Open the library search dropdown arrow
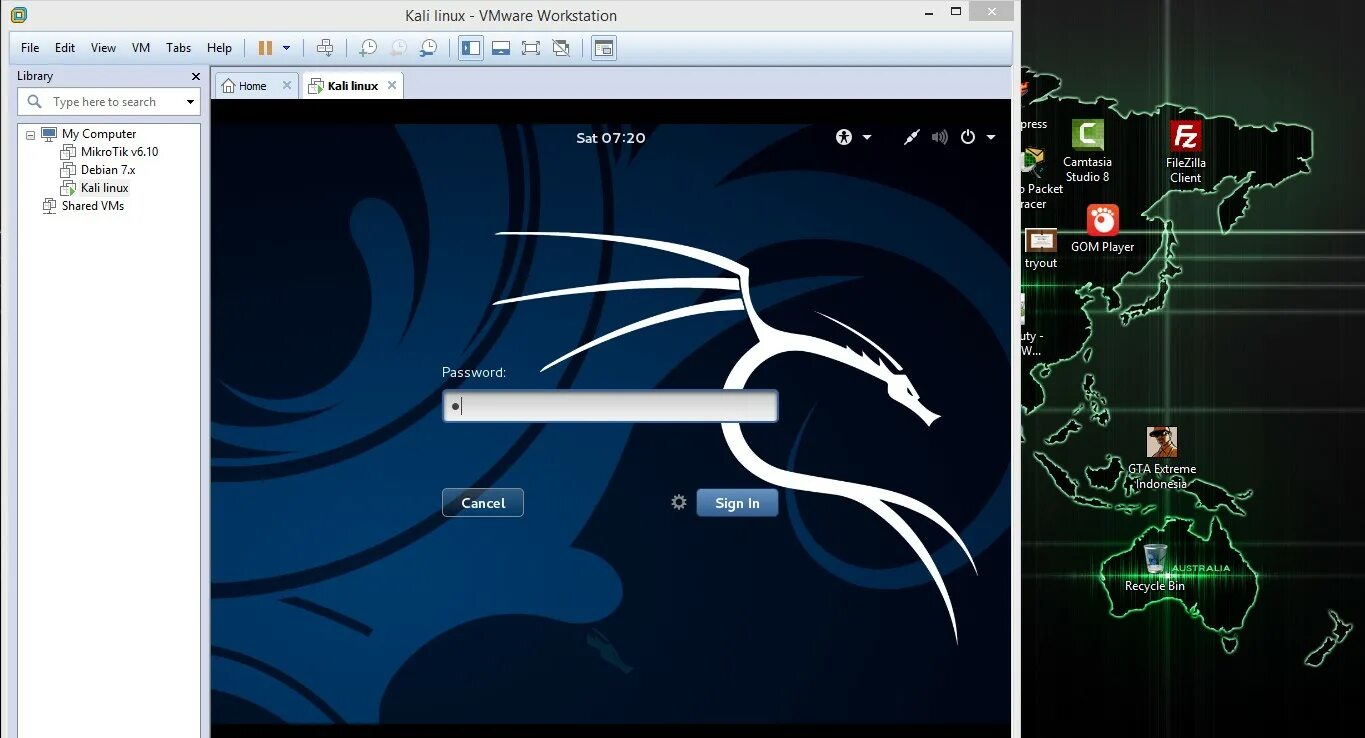The width and height of the screenshot is (1365, 738). (x=190, y=102)
